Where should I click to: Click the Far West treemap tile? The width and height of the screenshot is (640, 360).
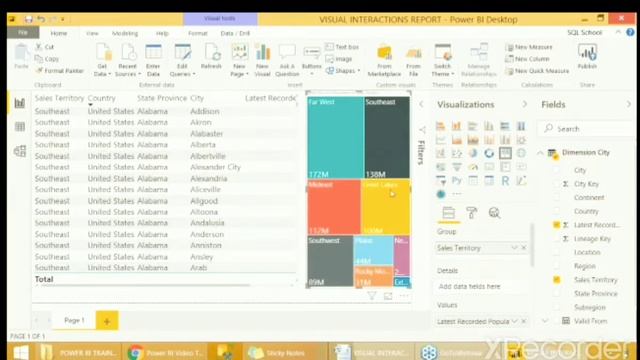(x=336, y=138)
